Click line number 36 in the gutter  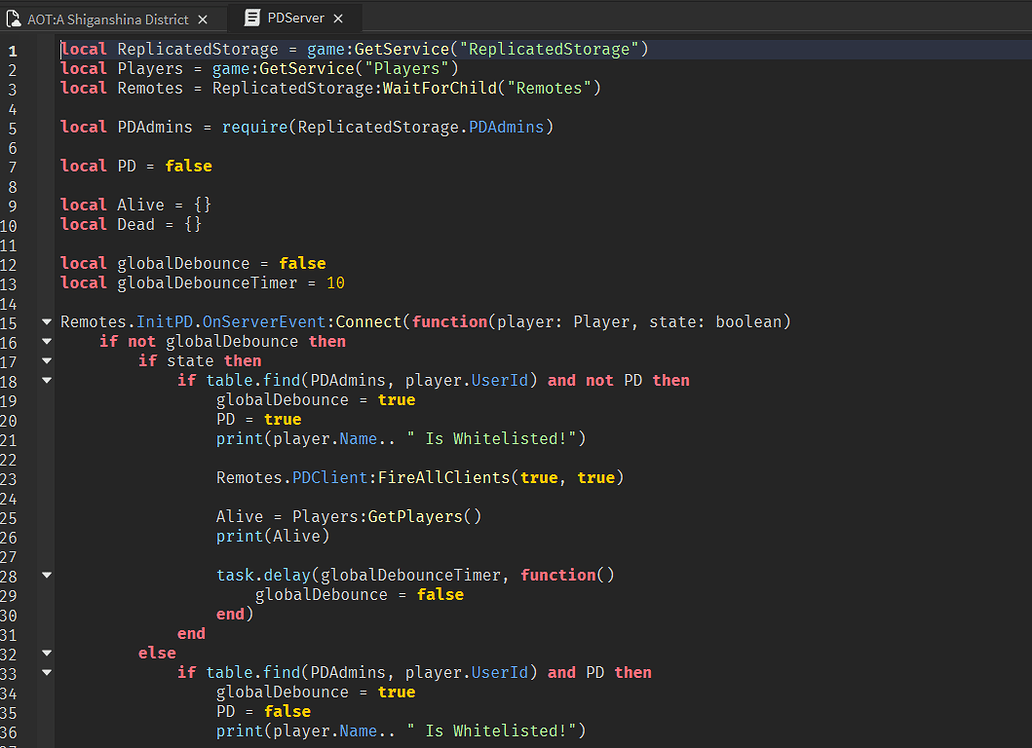(10, 732)
